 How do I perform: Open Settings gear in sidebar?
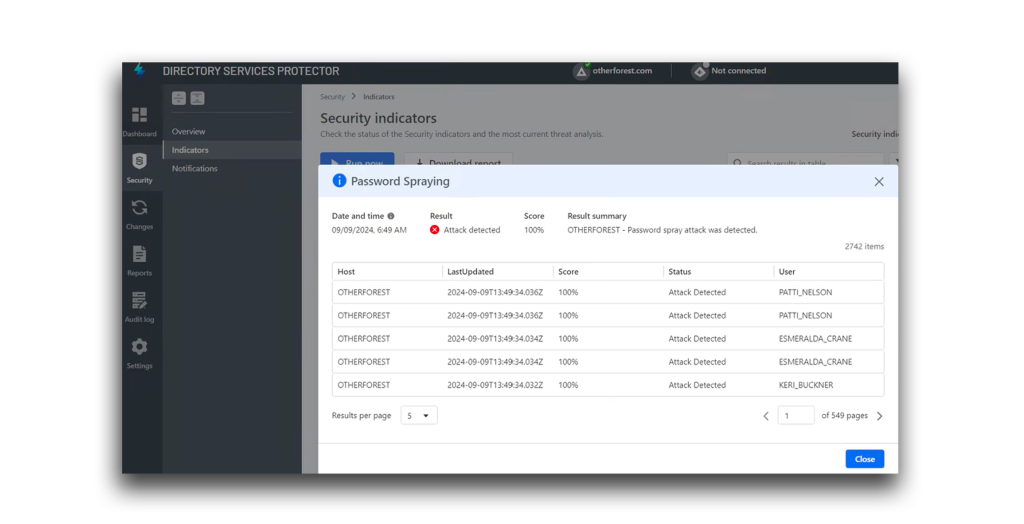tap(139, 346)
